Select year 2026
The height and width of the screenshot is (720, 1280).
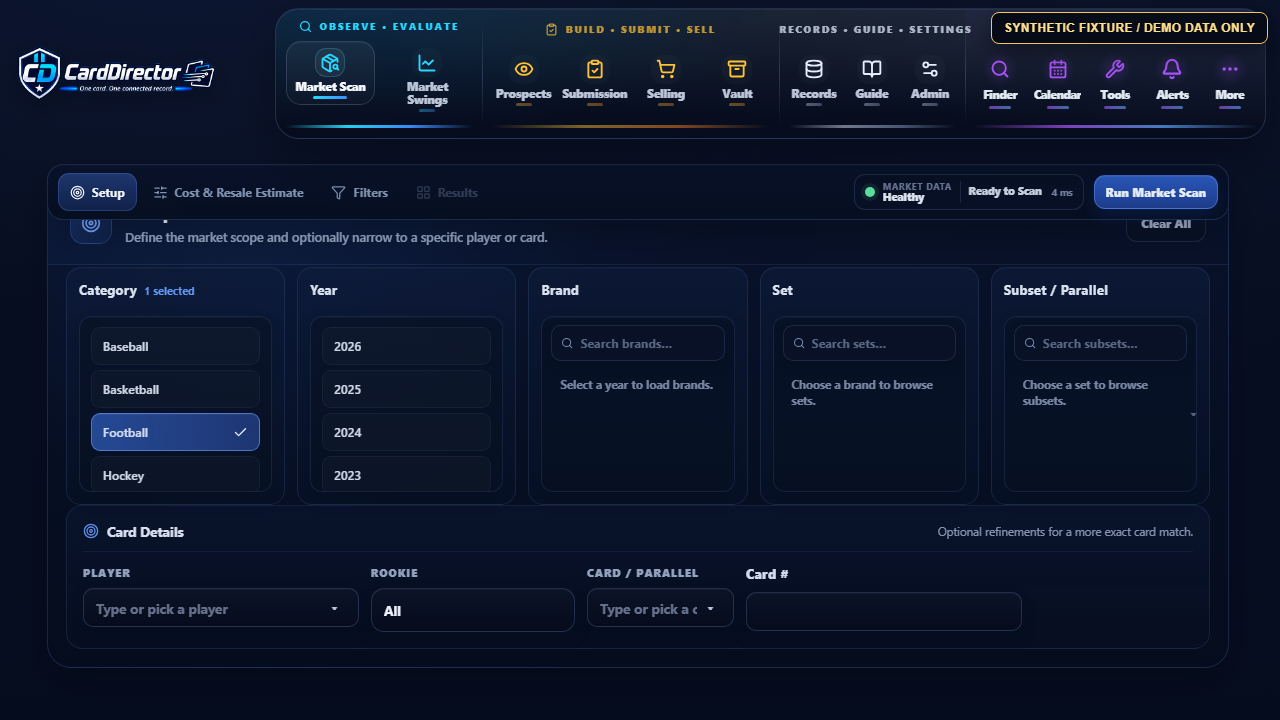pos(406,346)
